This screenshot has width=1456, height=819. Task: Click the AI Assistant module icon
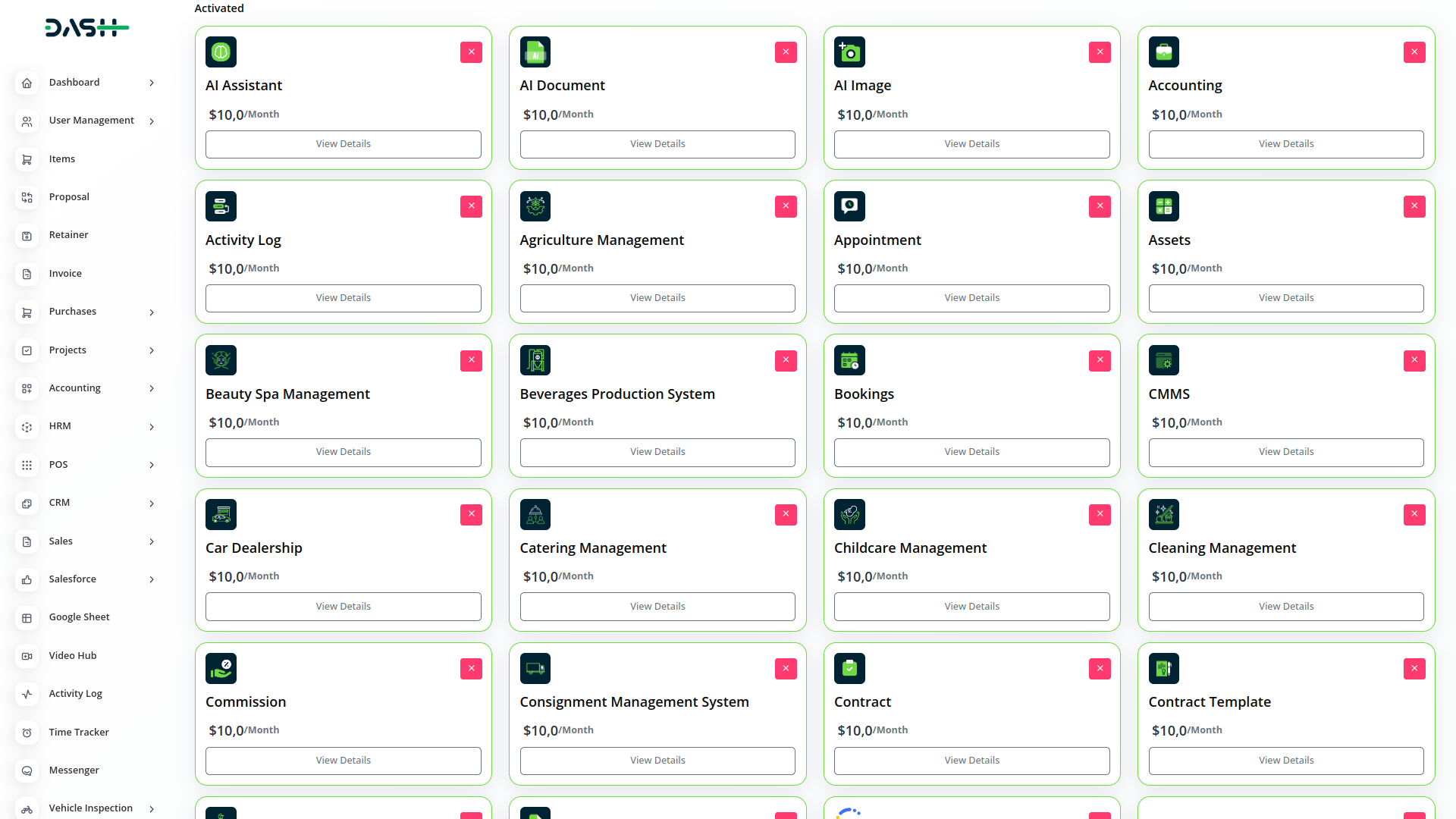coord(221,52)
